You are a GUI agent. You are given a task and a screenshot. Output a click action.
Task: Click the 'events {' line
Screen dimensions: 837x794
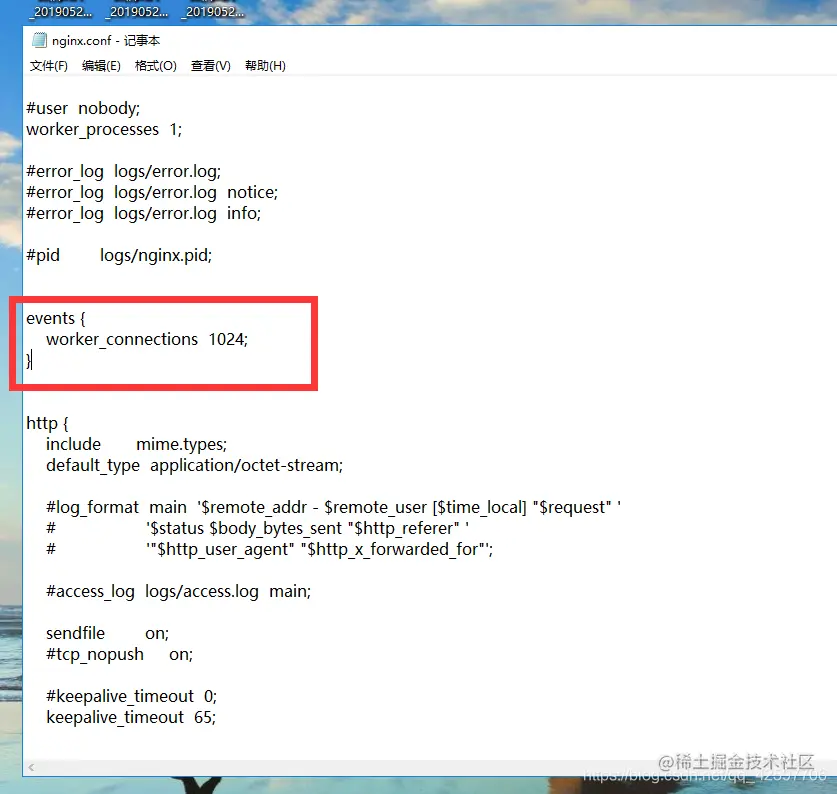56,319
